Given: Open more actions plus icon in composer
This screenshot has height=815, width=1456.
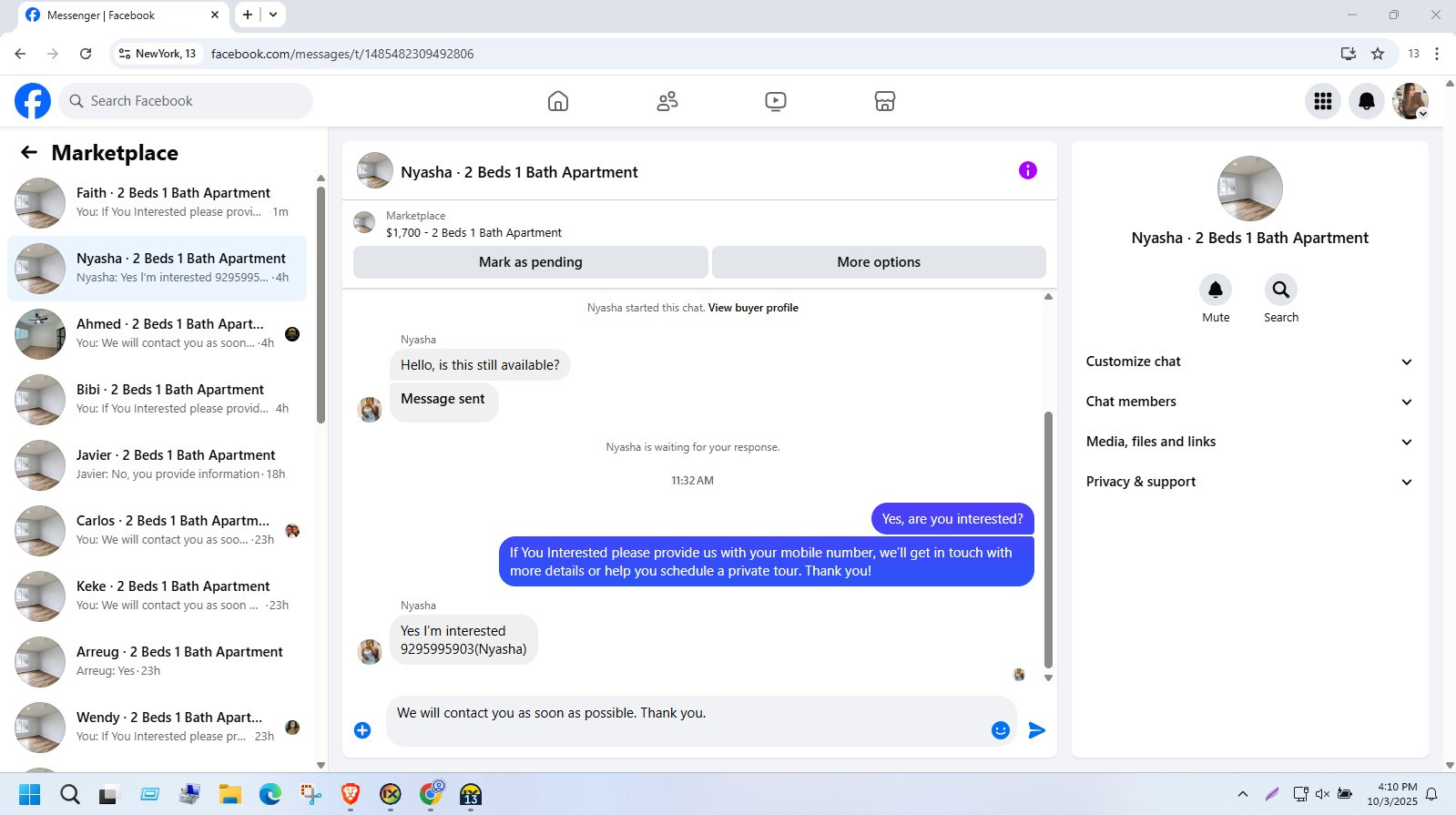Looking at the screenshot, I should pos(362,730).
